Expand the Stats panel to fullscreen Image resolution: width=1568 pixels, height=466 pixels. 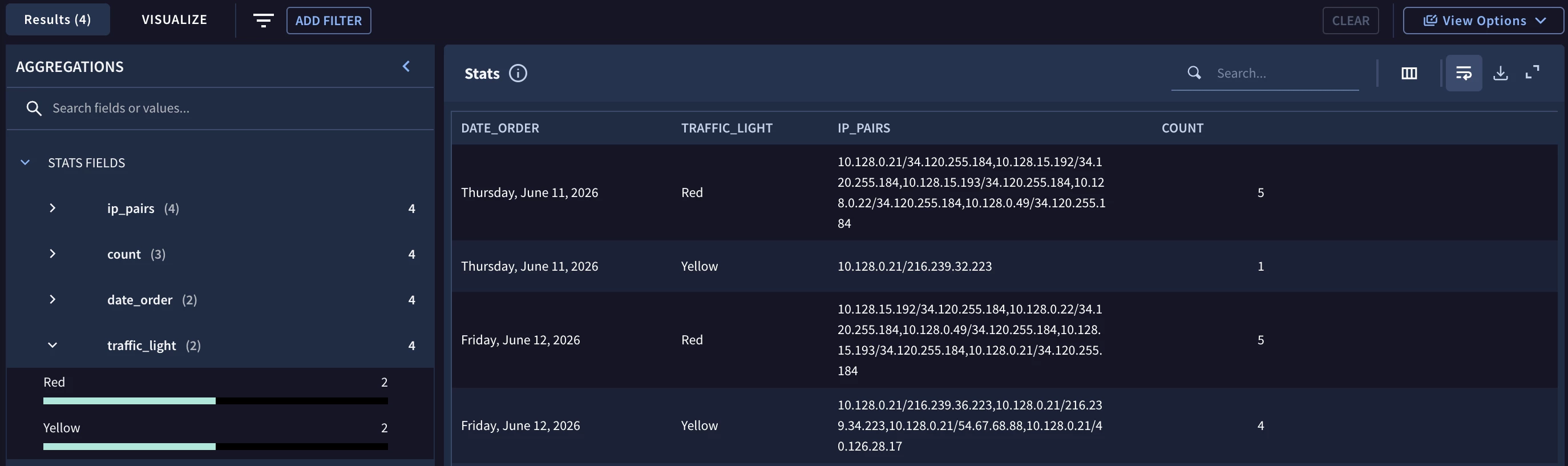click(1532, 73)
